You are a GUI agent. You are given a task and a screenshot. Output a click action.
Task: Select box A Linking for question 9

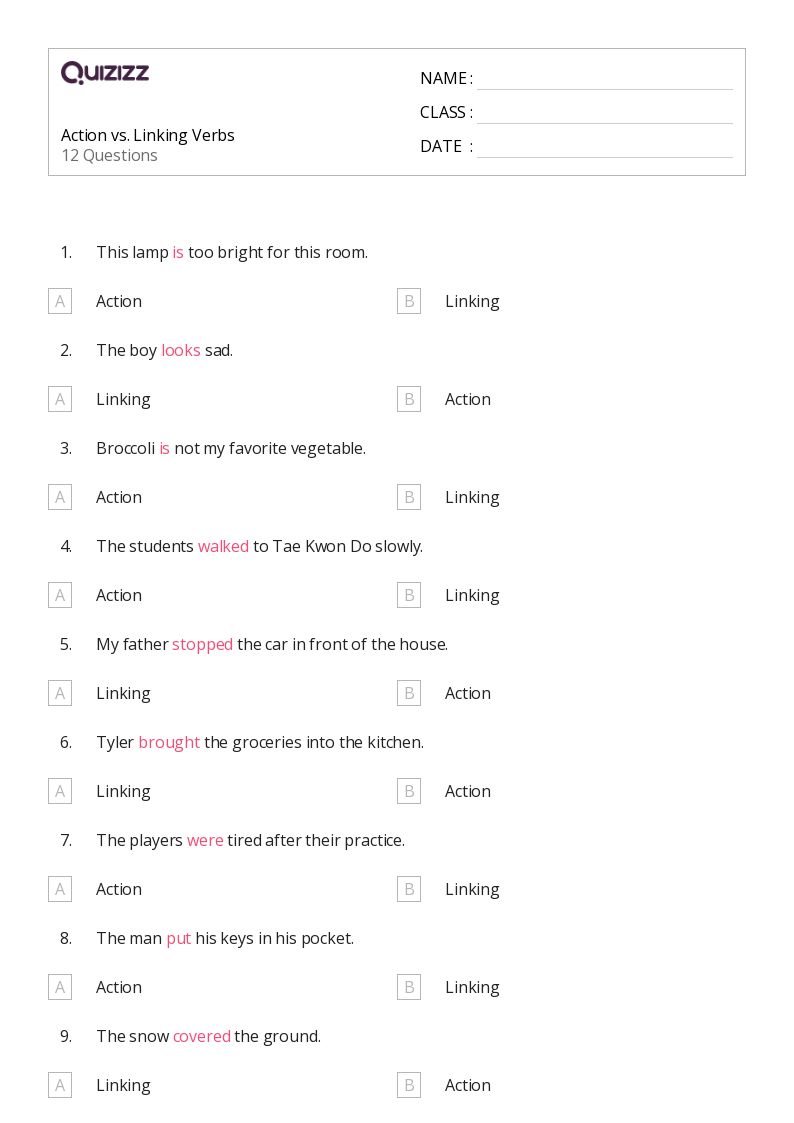60,1086
